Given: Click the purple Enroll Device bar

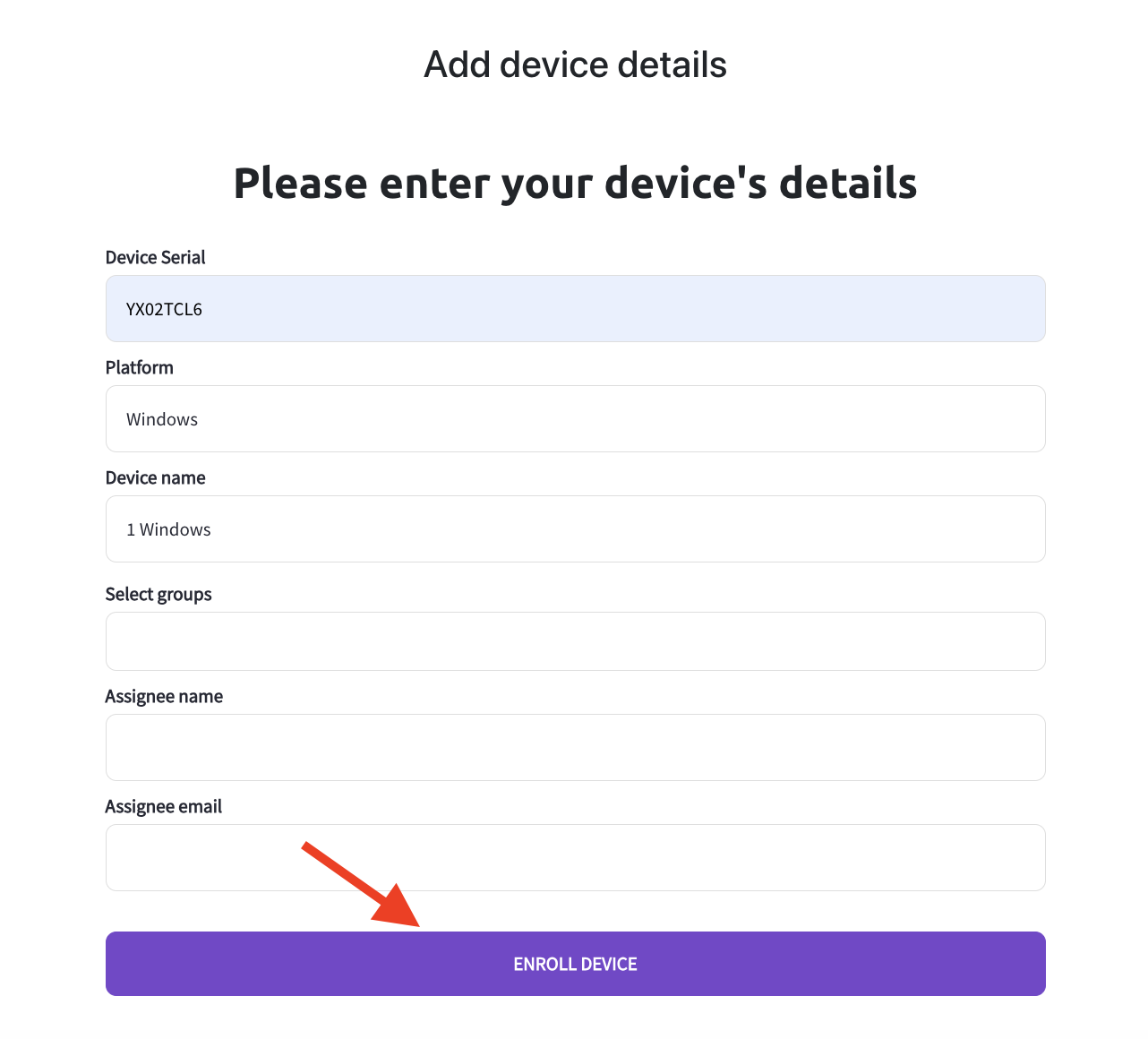Looking at the screenshot, I should [x=575, y=964].
